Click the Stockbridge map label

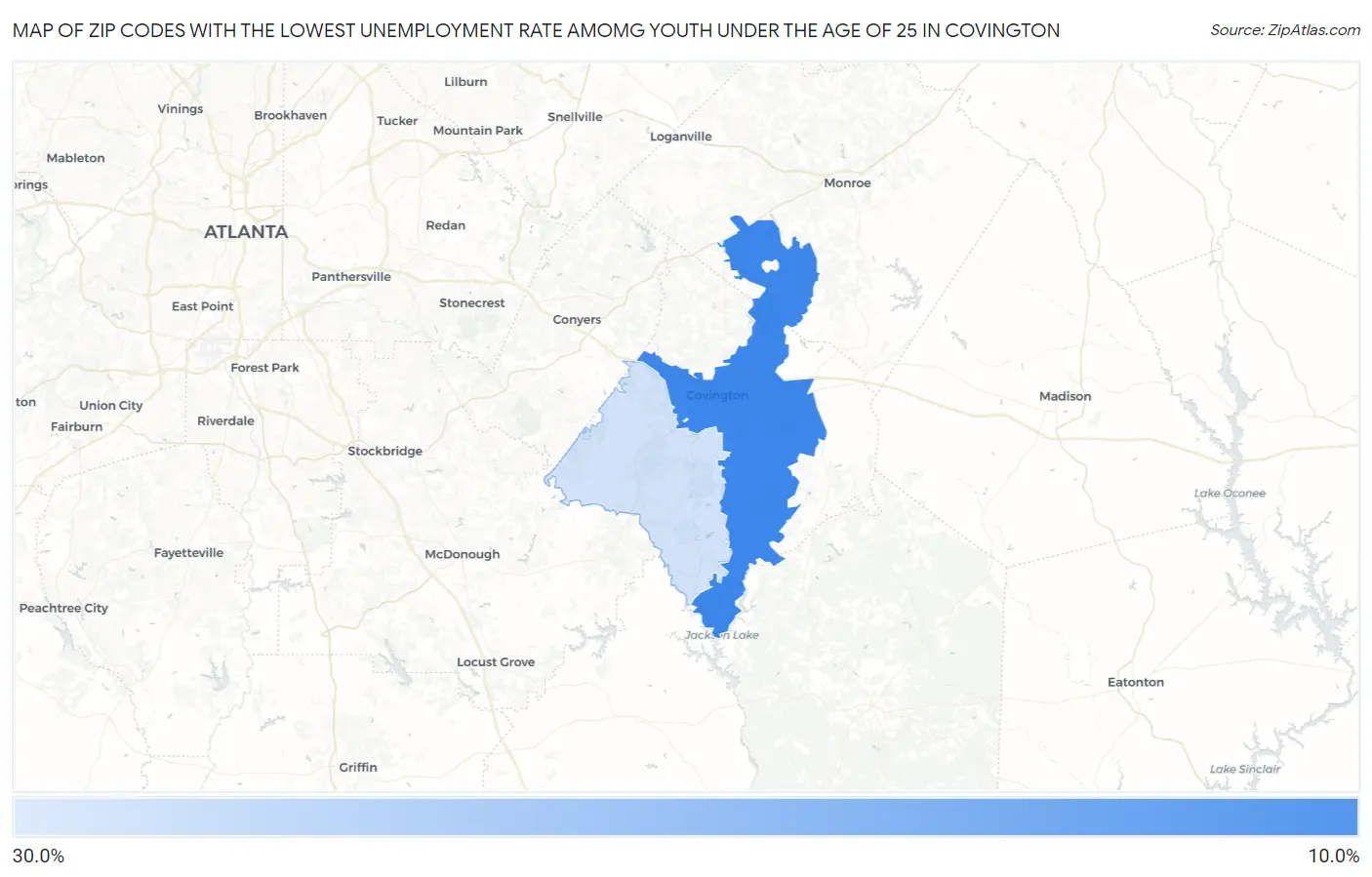click(385, 452)
